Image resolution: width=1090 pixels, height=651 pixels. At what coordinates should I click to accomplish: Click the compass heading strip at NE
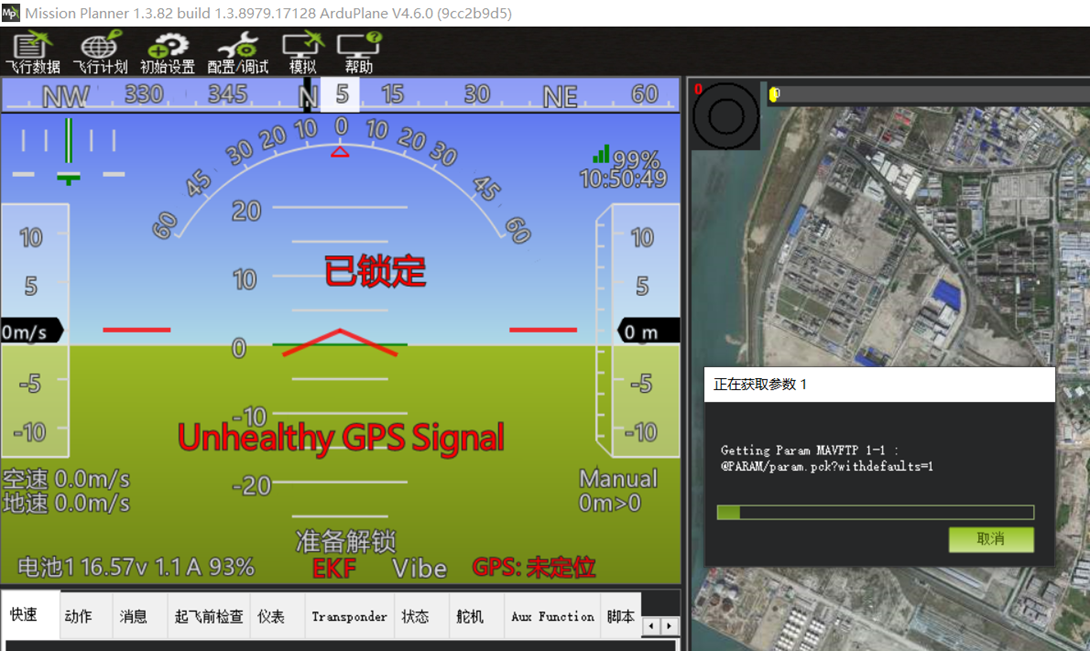click(x=560, y=95)
